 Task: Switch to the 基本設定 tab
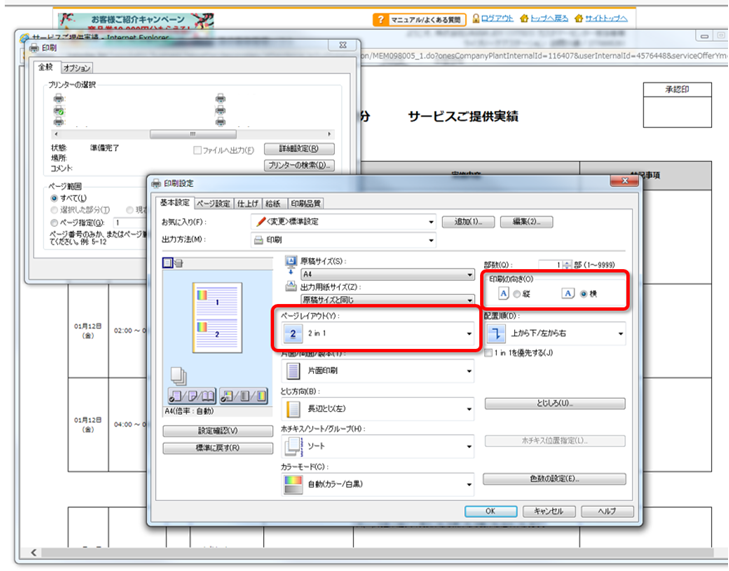point(175,203)
